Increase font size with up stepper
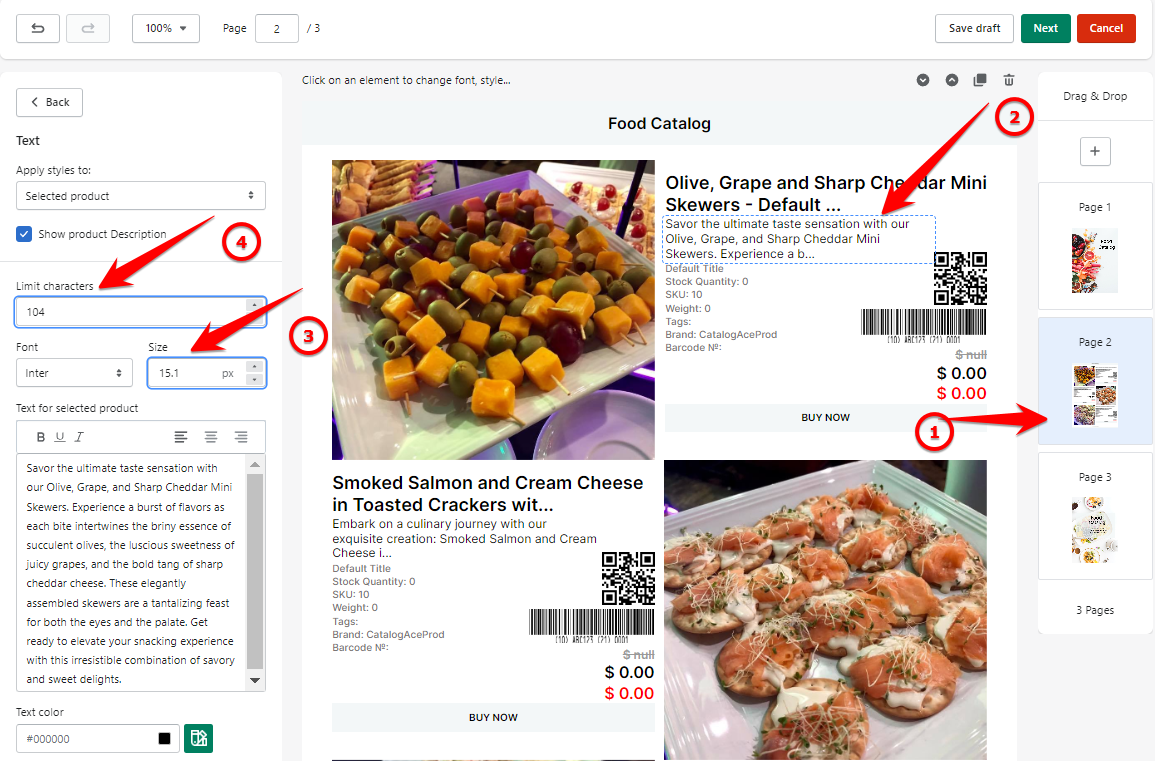 (255, 366)
